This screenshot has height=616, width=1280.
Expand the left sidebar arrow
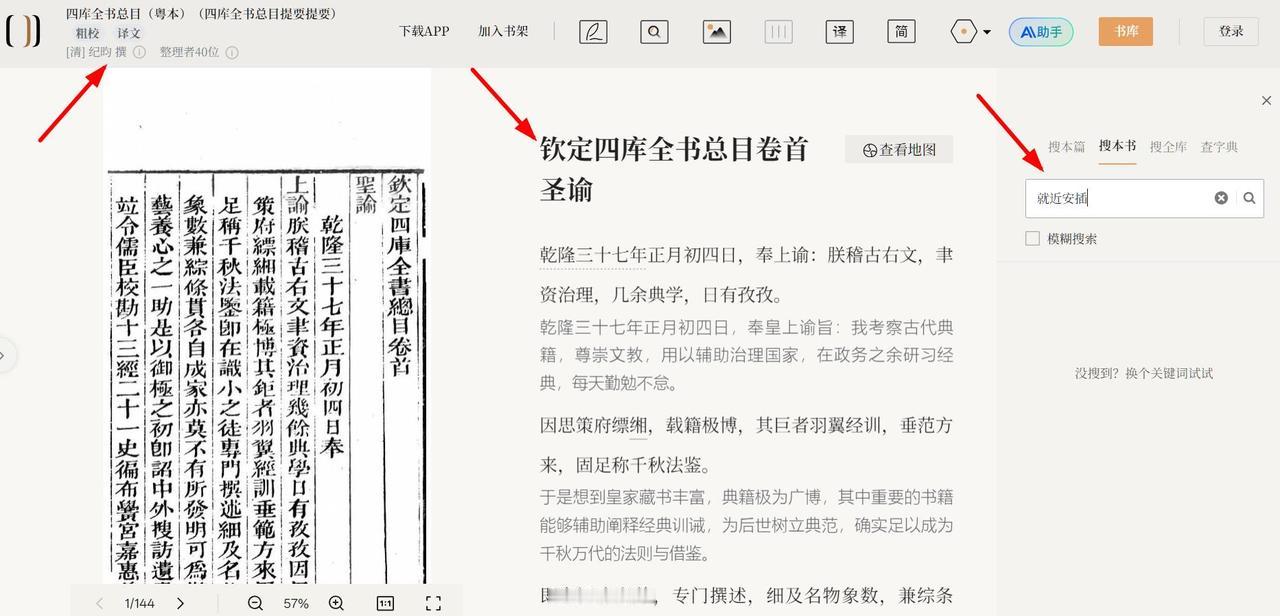(5, 355)
